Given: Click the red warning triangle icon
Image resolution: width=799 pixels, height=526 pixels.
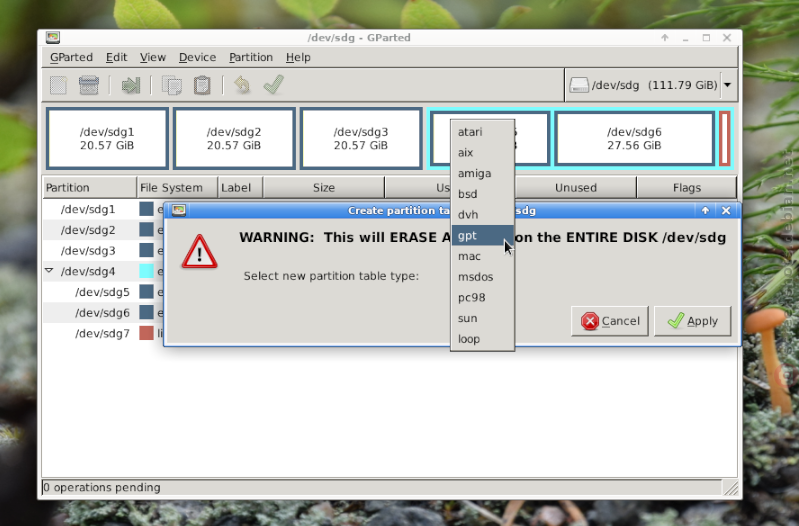Looking at the screenshot, I should tap(199, 251).
